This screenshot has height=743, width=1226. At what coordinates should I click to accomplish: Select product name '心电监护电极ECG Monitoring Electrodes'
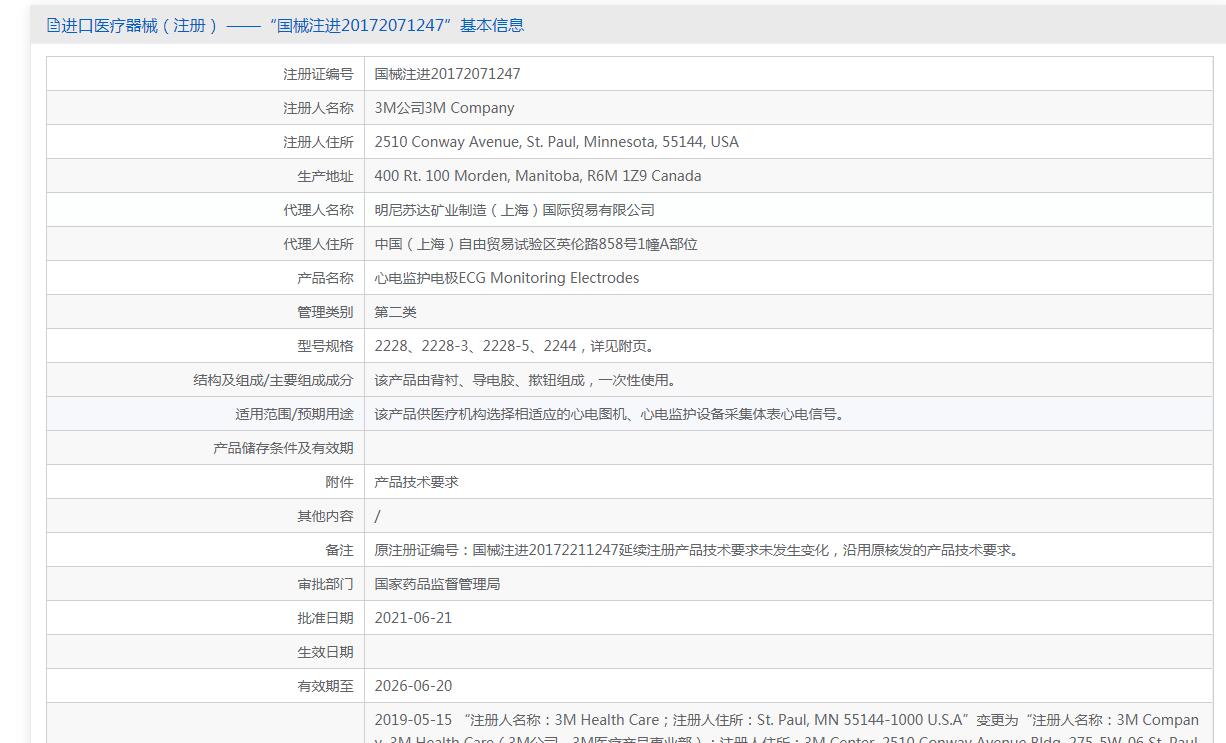[x=507, y=278]
